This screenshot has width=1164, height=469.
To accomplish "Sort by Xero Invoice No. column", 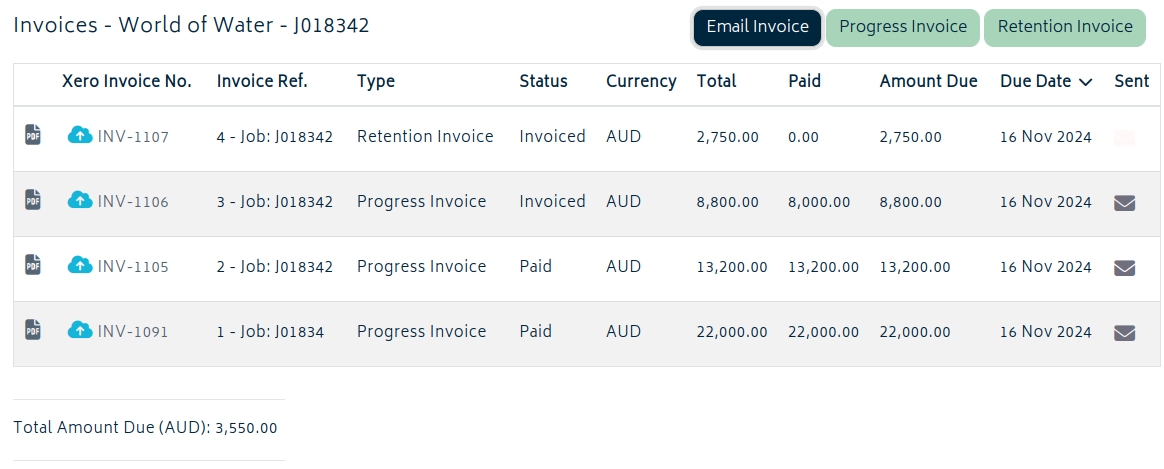I will (127, 81).
